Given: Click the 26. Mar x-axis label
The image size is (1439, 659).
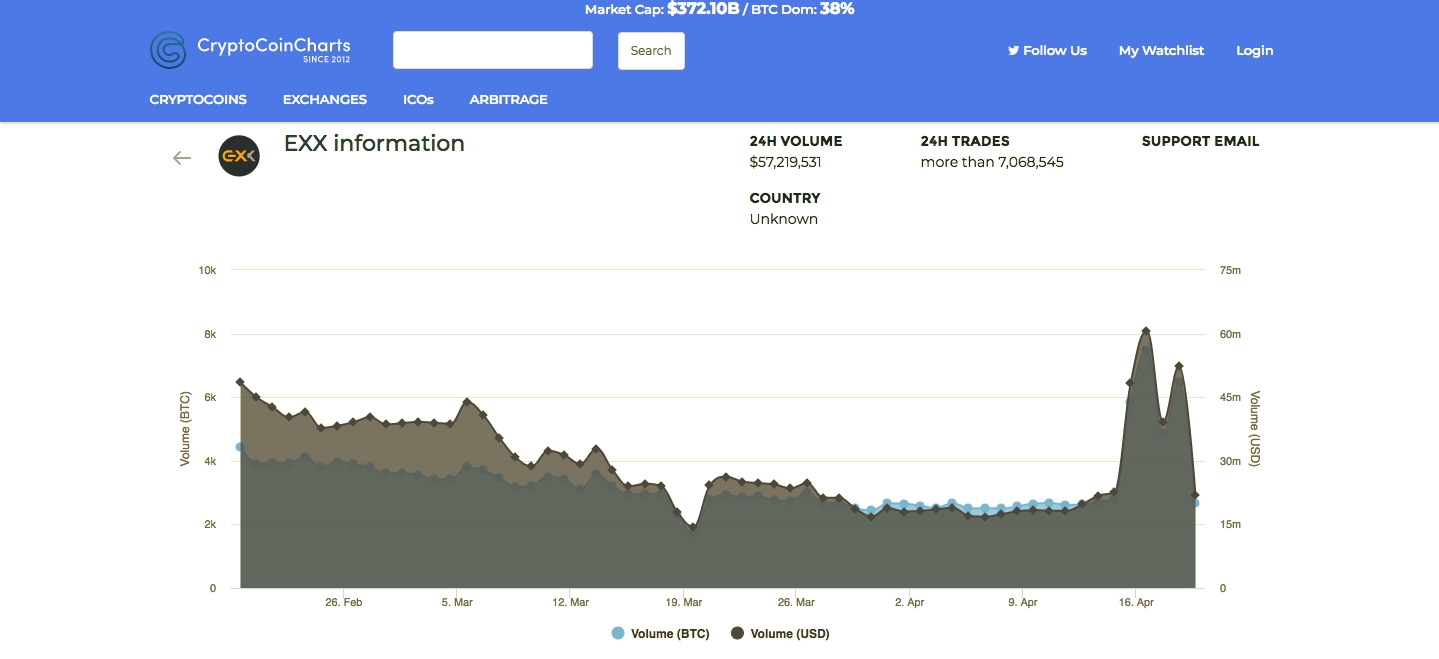Looking at the screenshot, I should tap(797, 603).
